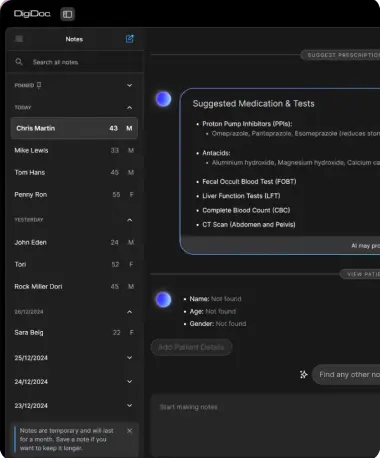Screen dimensions: 380x458
Task: Click the Name: Not found line
Action: point(215,299)
